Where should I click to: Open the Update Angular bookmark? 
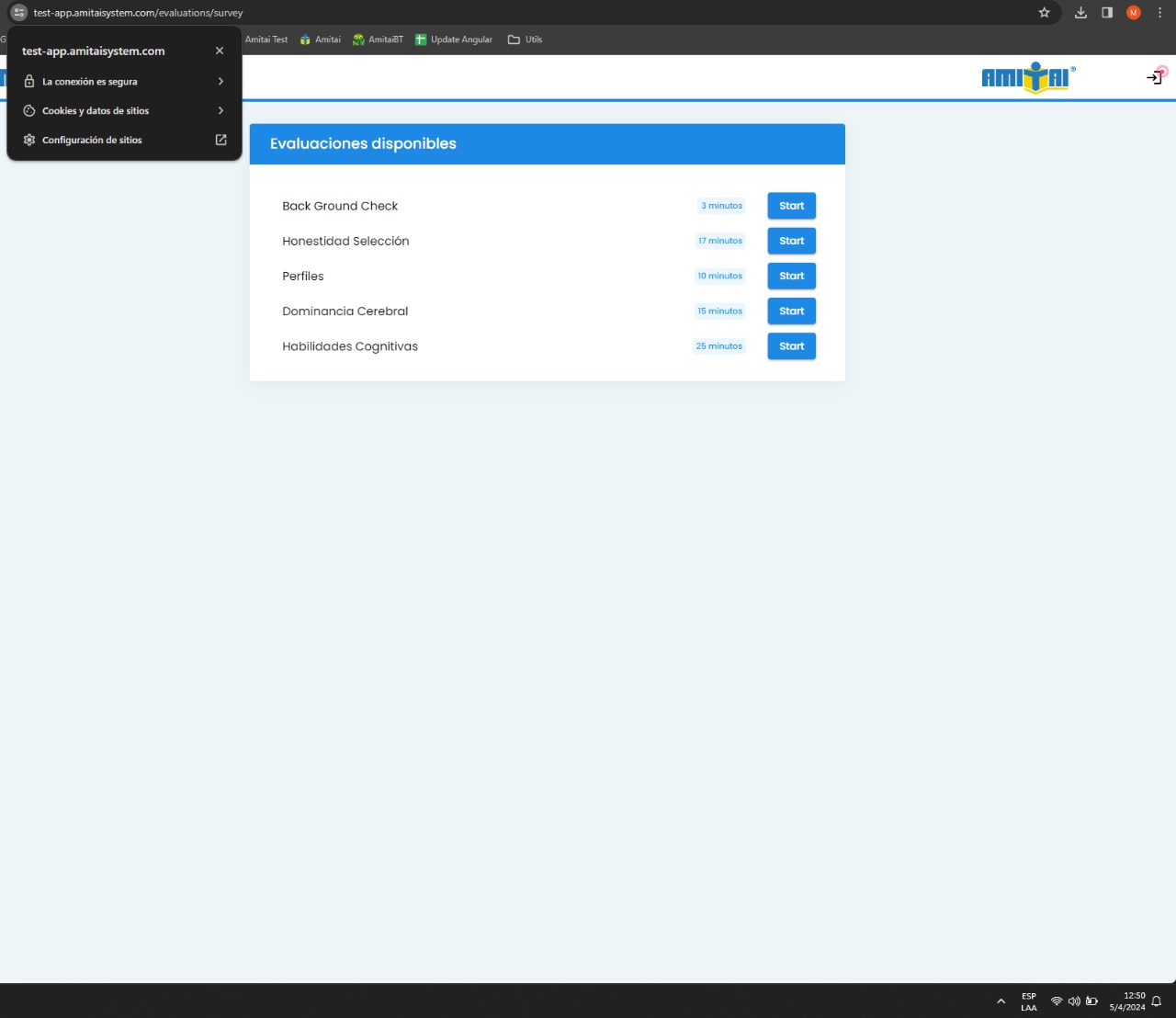click(454, 40)
